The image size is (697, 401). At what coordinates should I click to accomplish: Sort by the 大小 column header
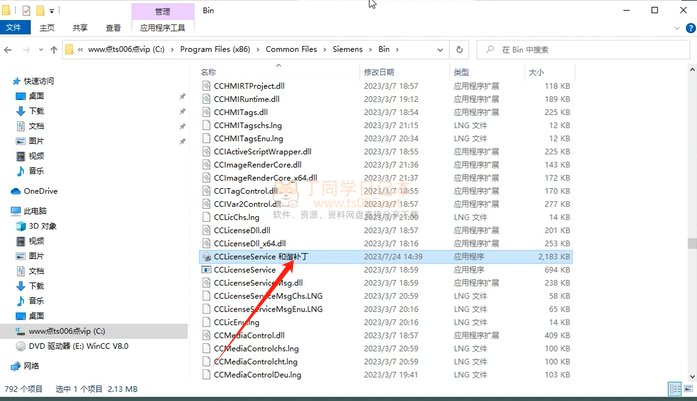[x=536, y=72]
